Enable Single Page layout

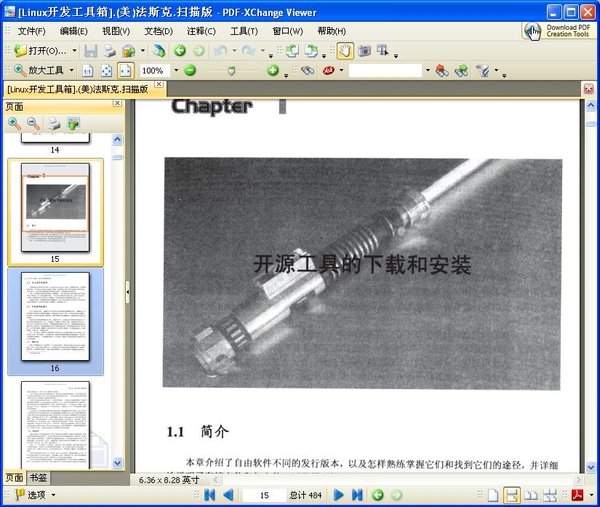(493, 496)
